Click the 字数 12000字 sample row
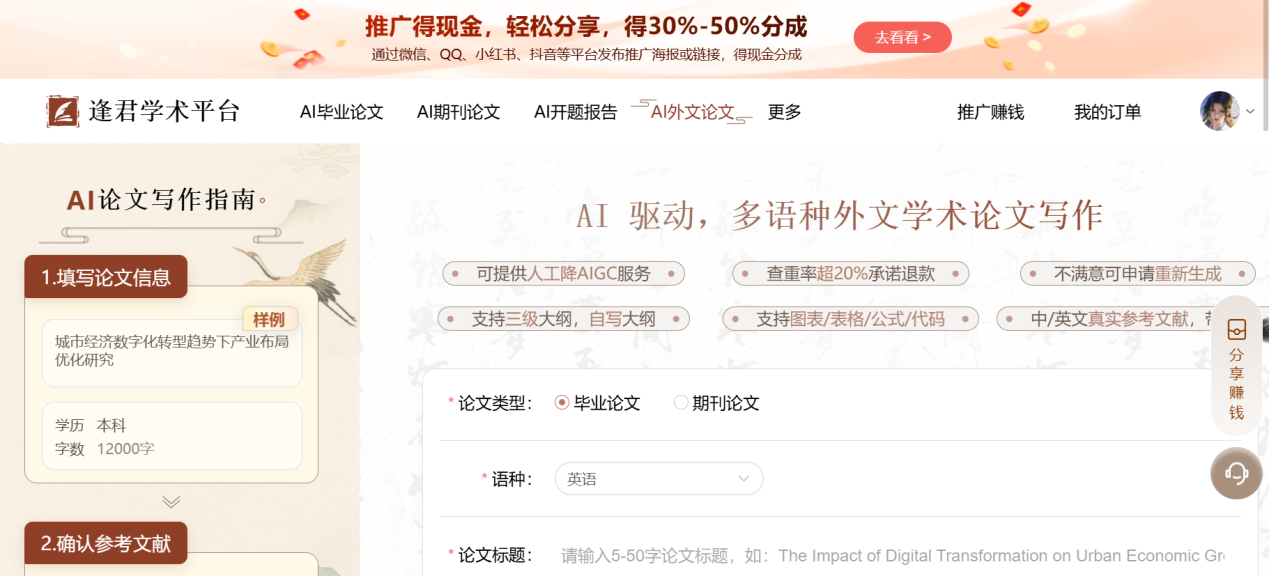 [105, 449]
